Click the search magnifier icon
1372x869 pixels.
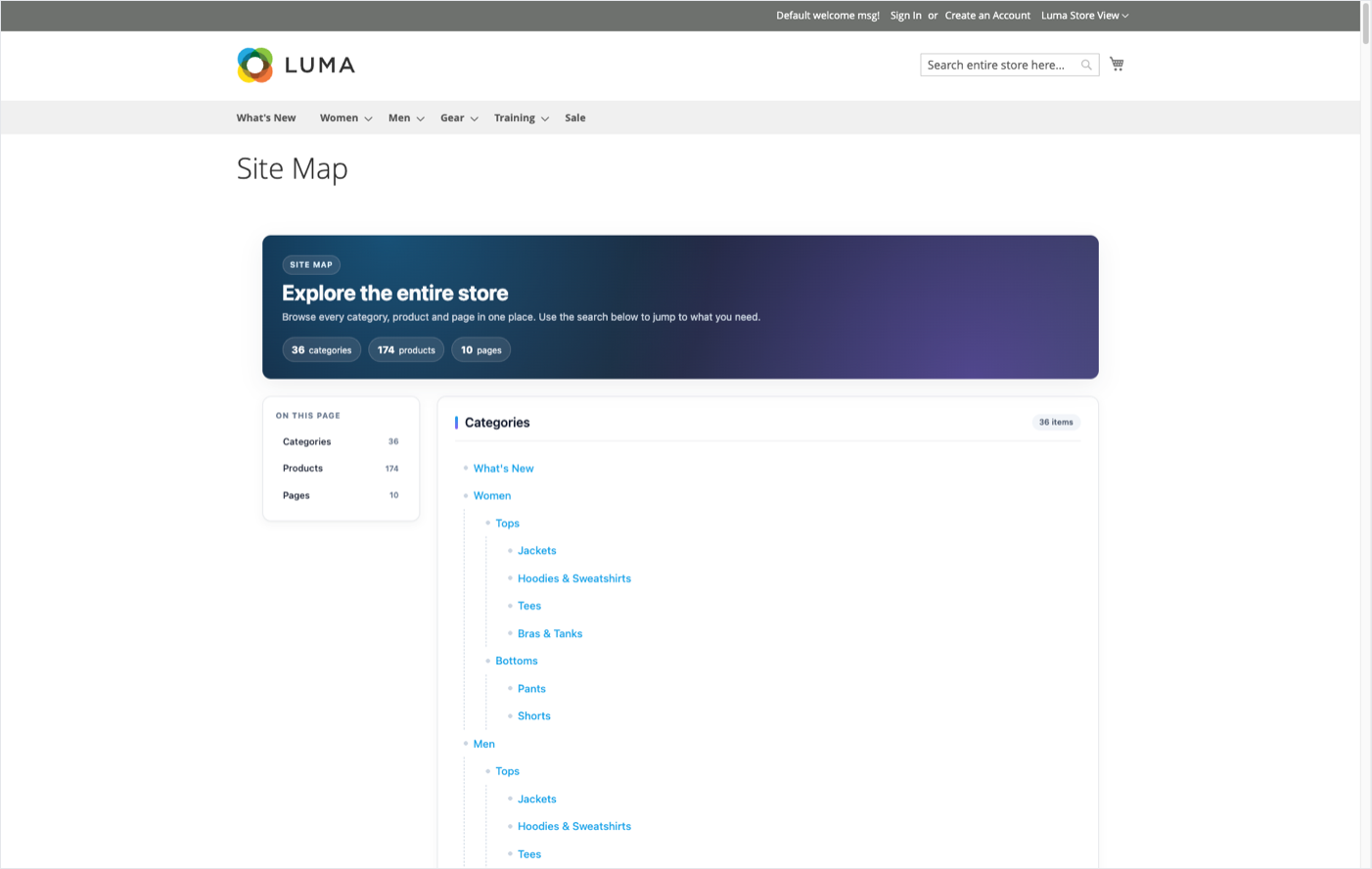[1085, 65]
